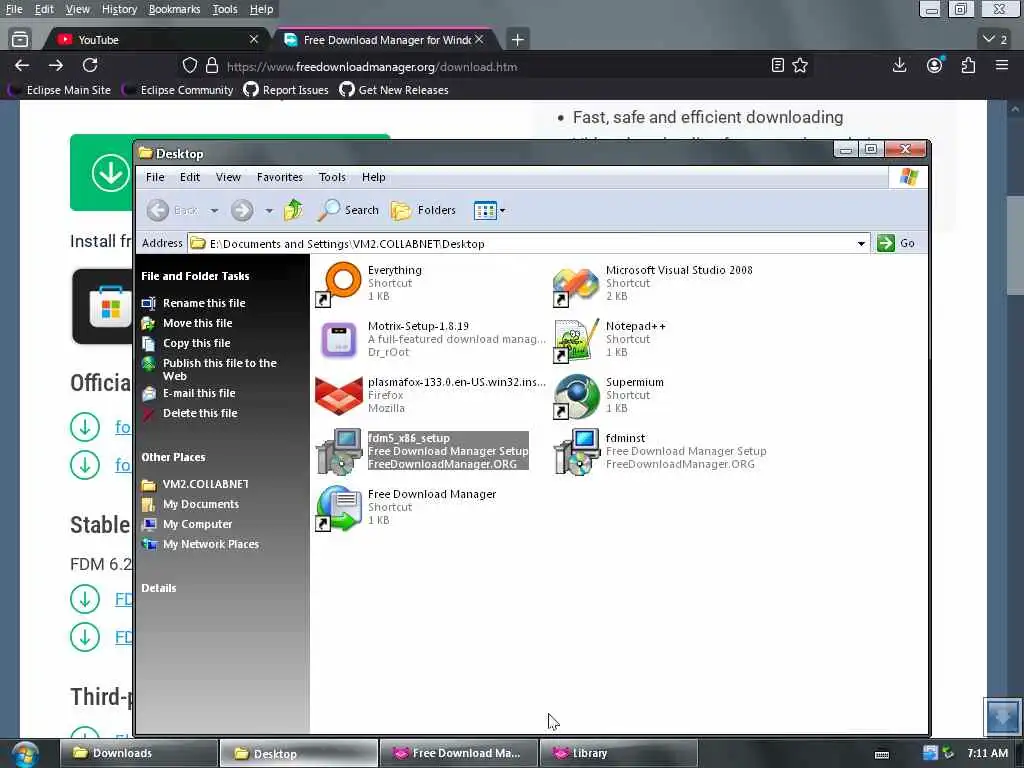Open the Explorer Help menu

point(374,177)
